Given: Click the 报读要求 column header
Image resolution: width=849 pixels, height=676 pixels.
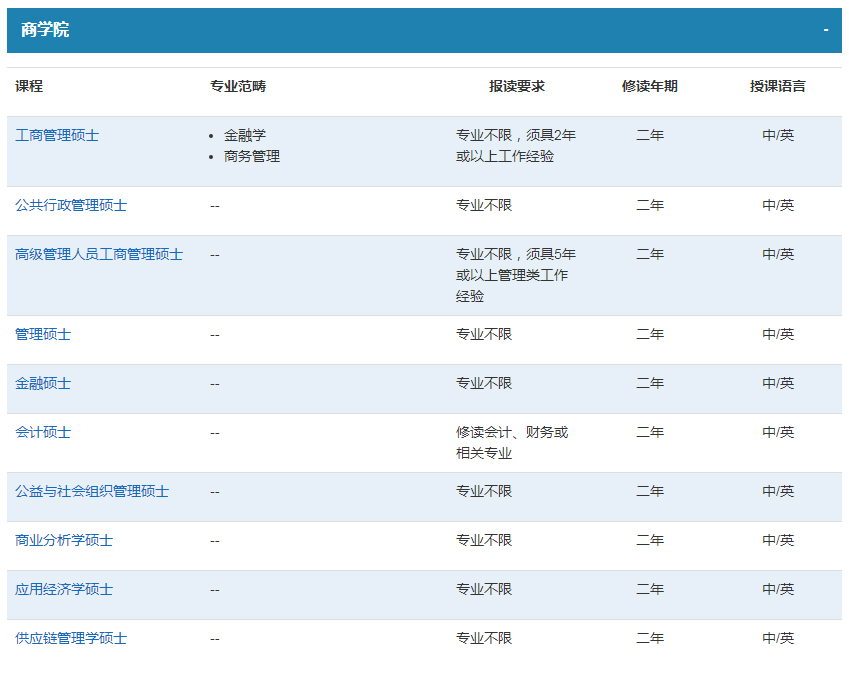Looking at the screenshot, I should [x=517, y=86].
